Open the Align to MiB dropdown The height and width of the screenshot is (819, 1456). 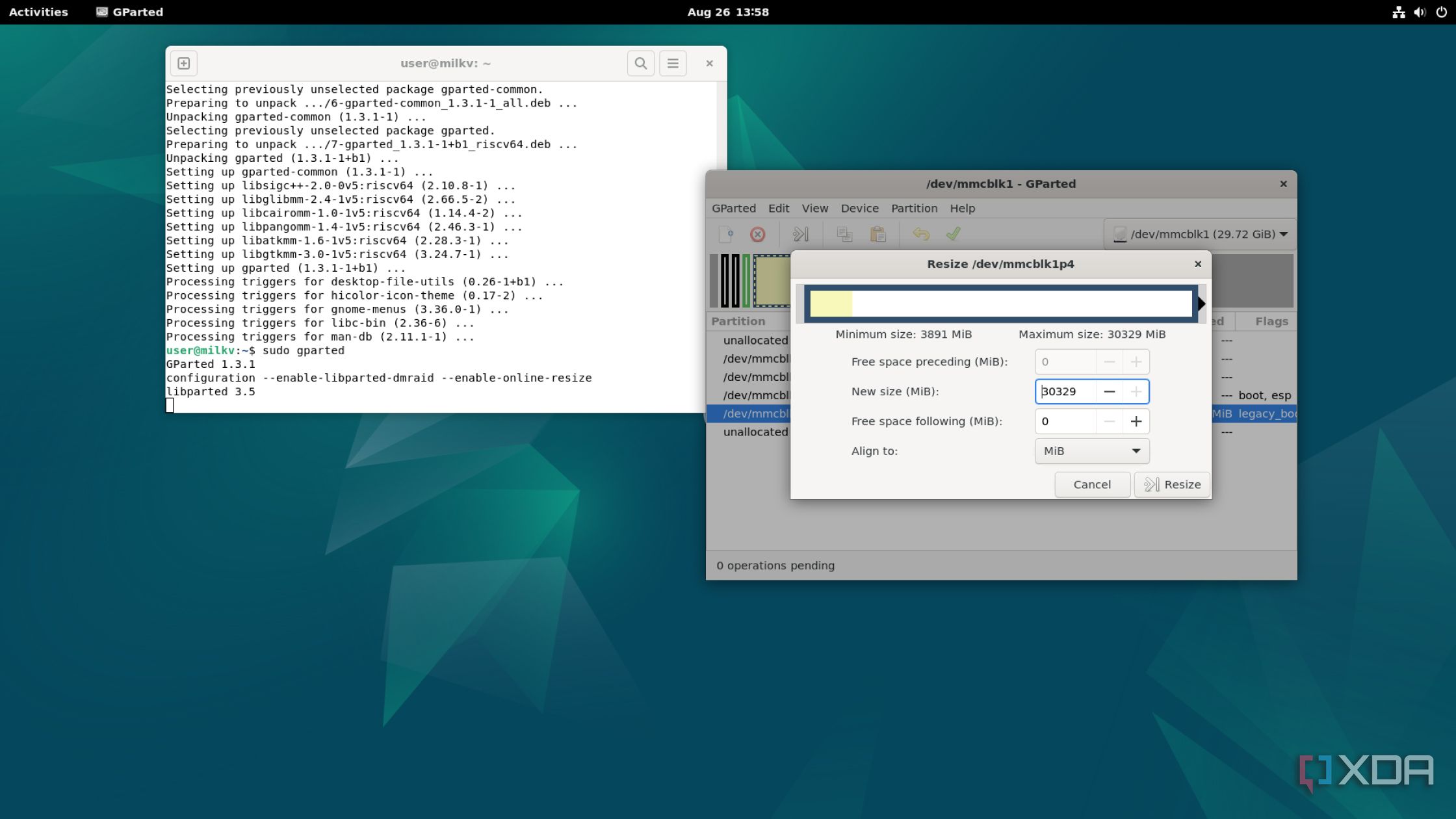tap(1092, 451)
